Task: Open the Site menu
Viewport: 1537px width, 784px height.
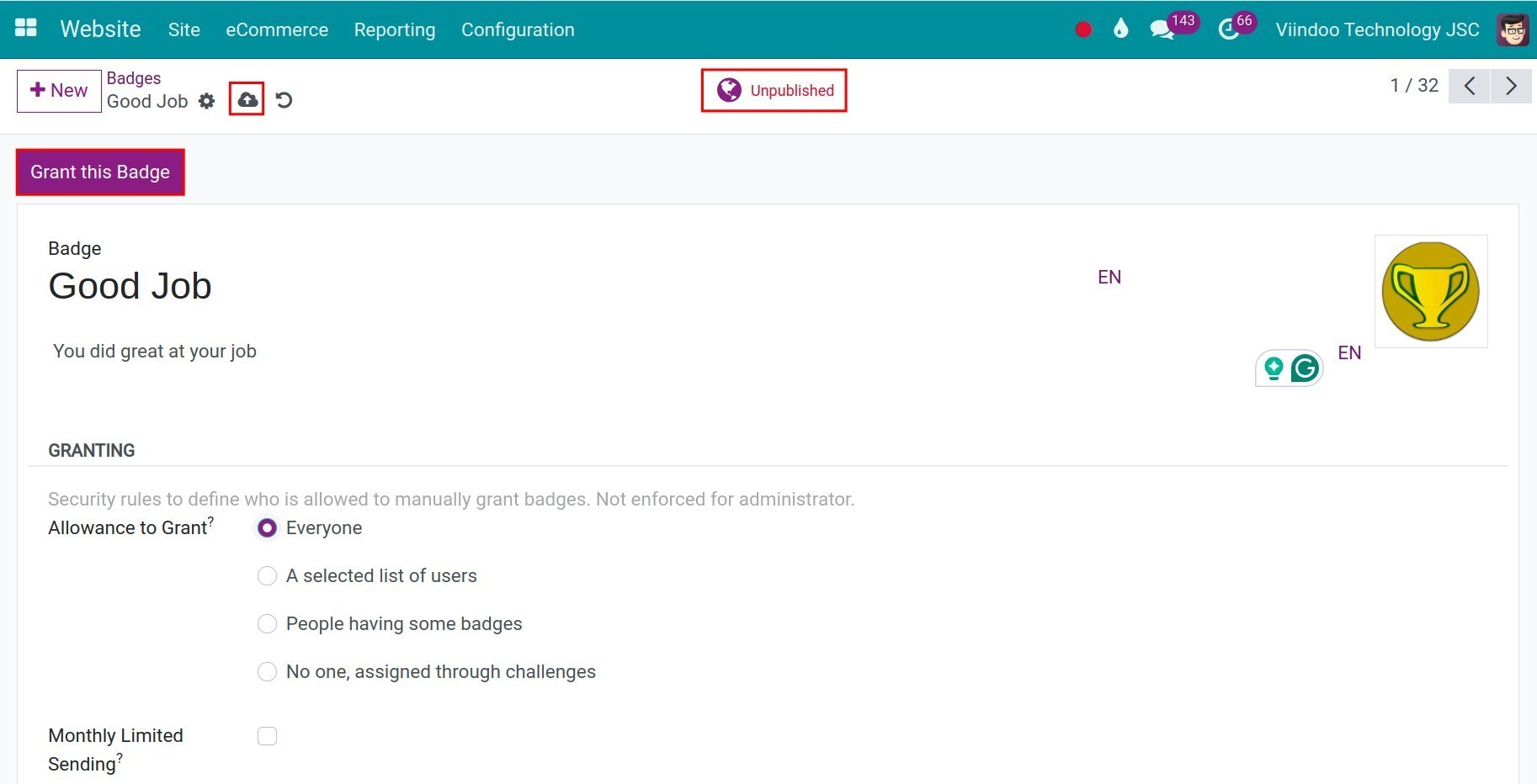Action: point(183,29)
